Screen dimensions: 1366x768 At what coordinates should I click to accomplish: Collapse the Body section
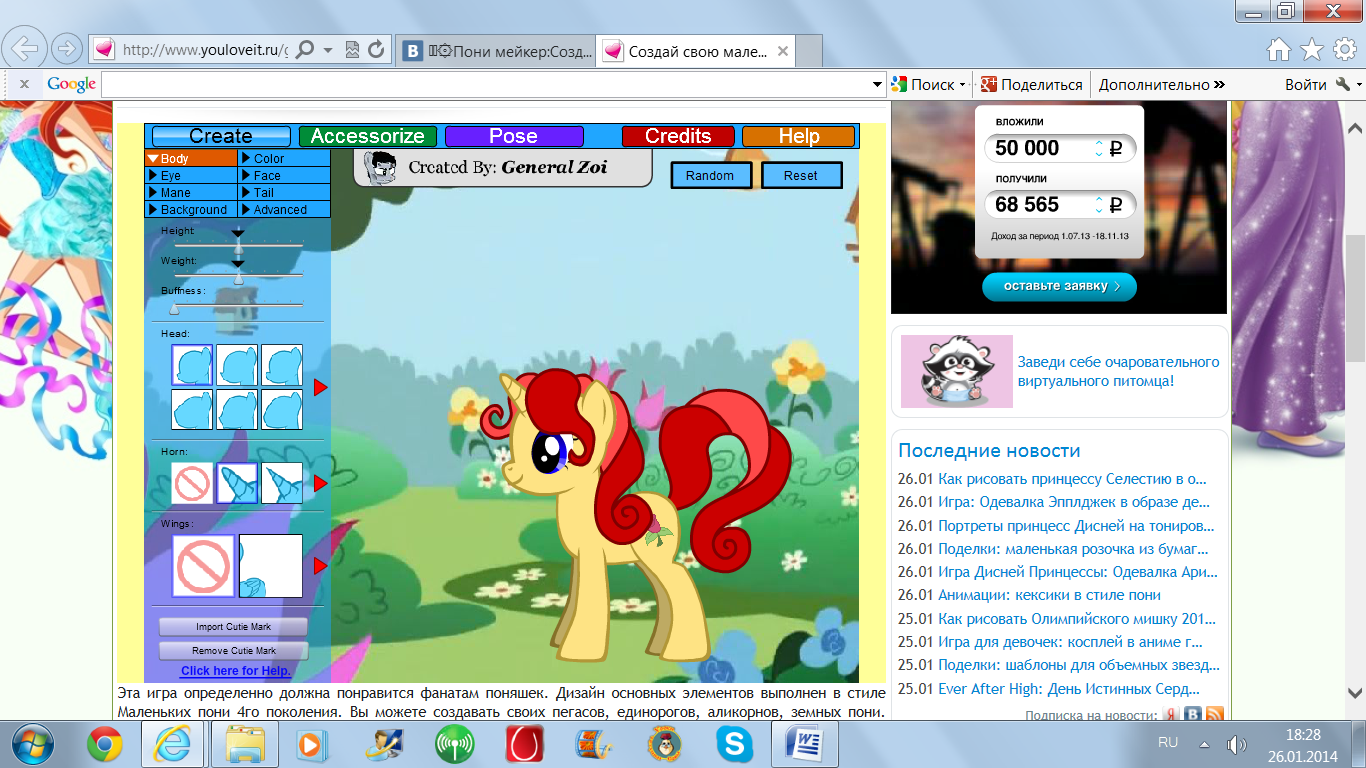pos(191,158)
